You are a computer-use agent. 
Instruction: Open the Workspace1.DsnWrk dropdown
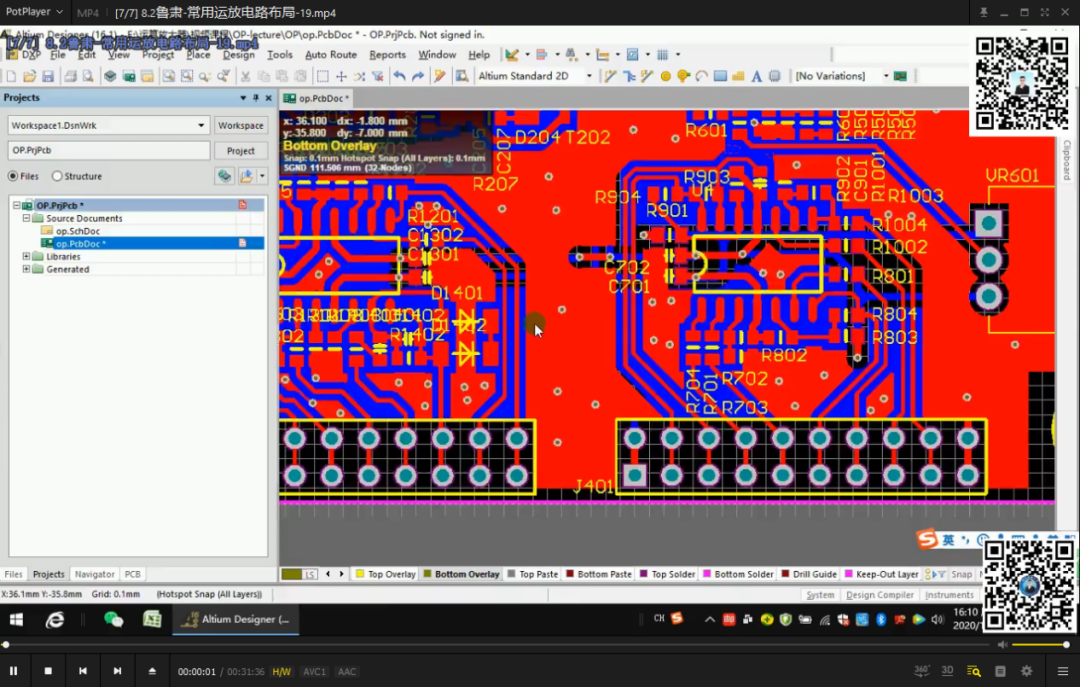(x=201, y=125)
